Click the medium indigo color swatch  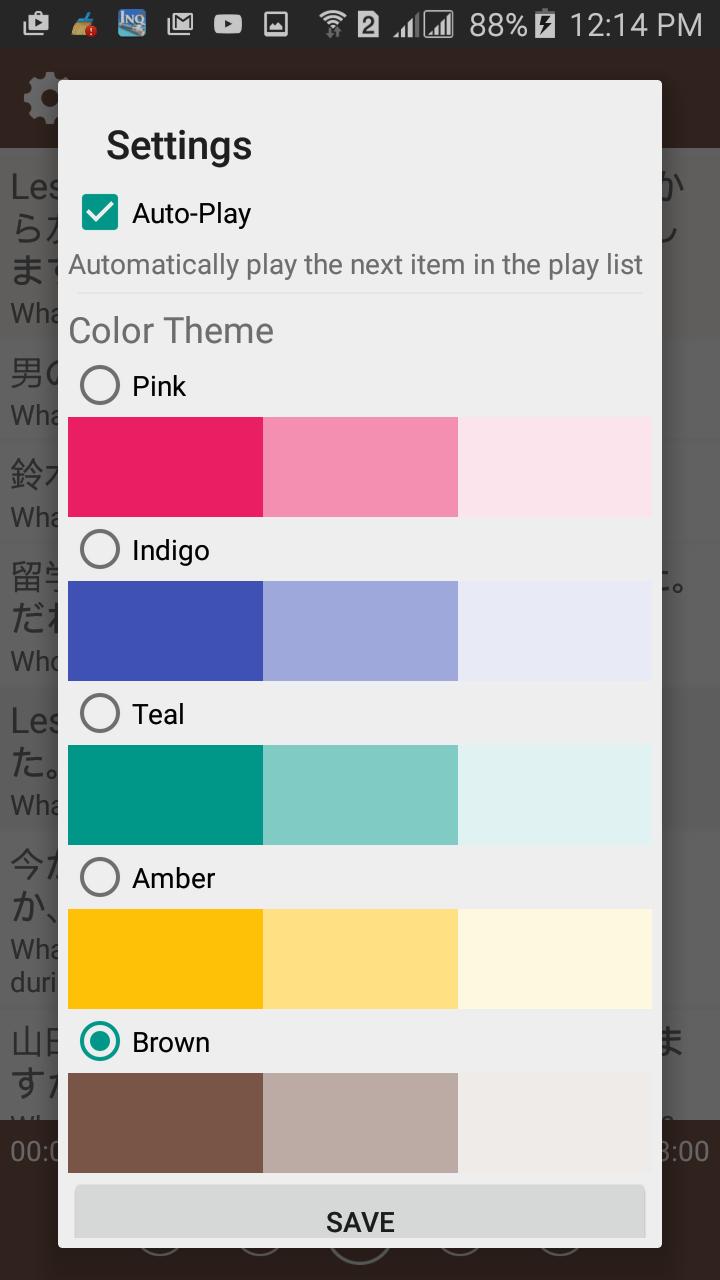360,631
